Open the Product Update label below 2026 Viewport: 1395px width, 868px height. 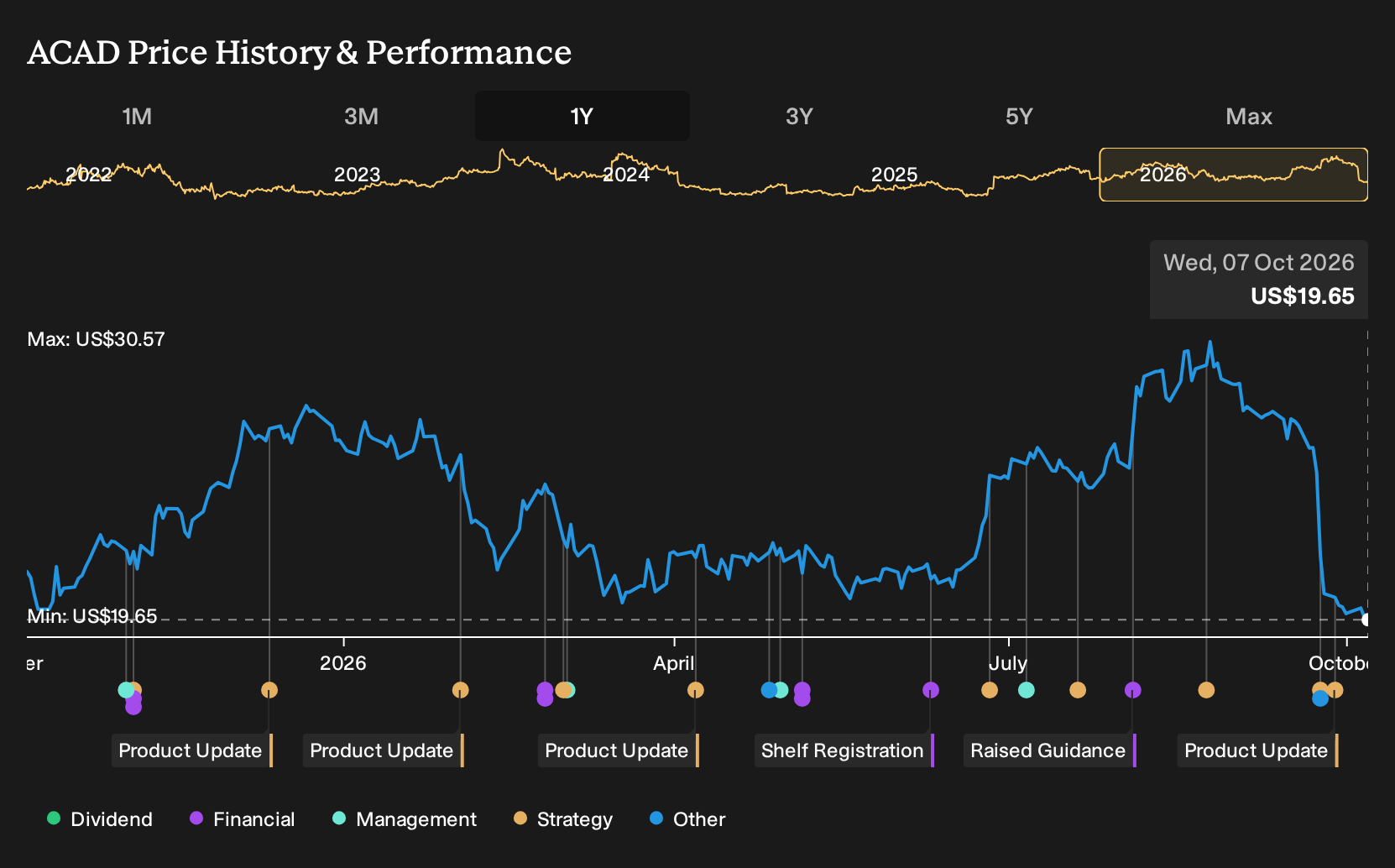tap(384, 750)
